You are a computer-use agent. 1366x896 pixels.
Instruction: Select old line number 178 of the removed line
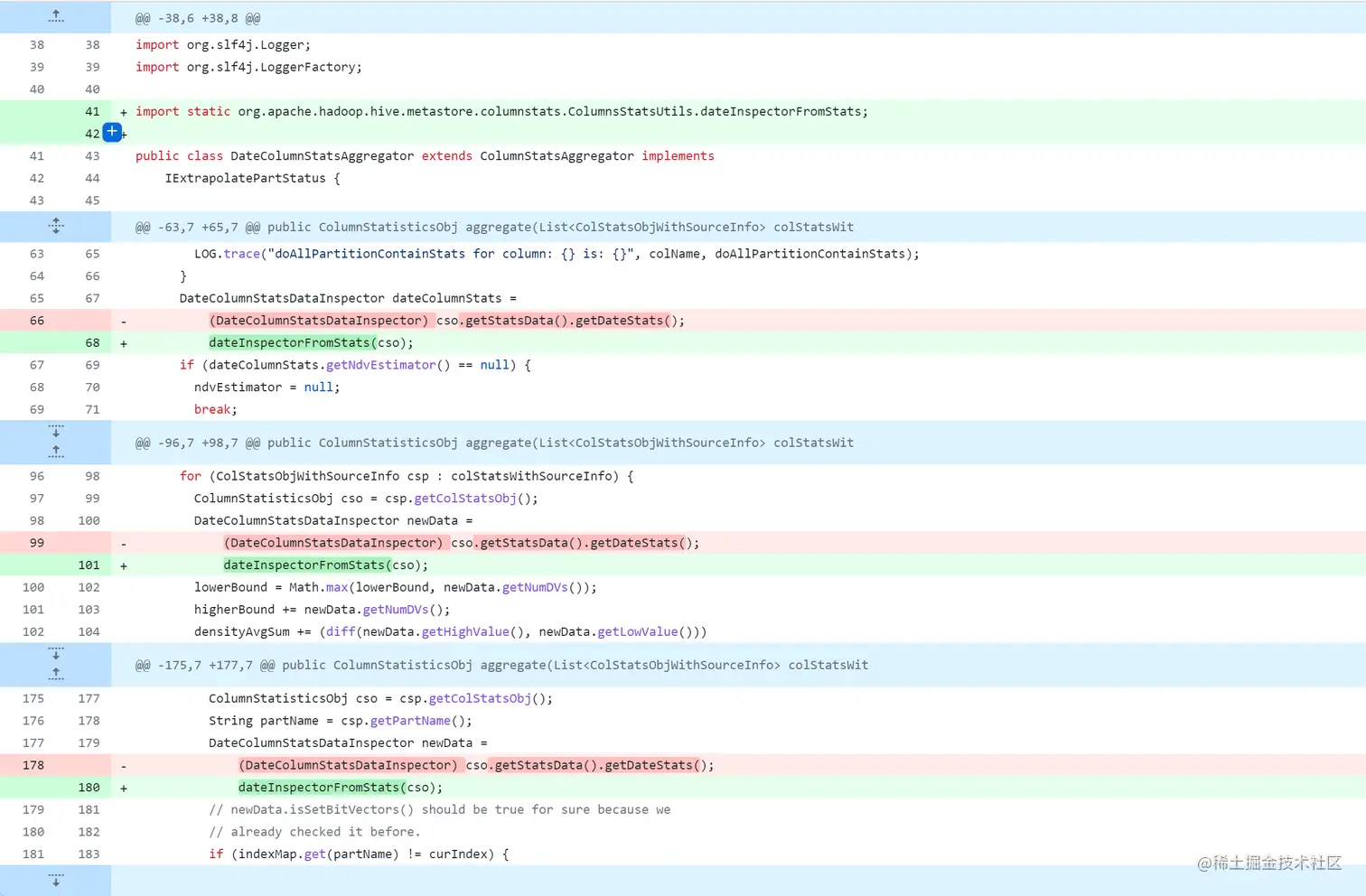(x=33, y=764)
